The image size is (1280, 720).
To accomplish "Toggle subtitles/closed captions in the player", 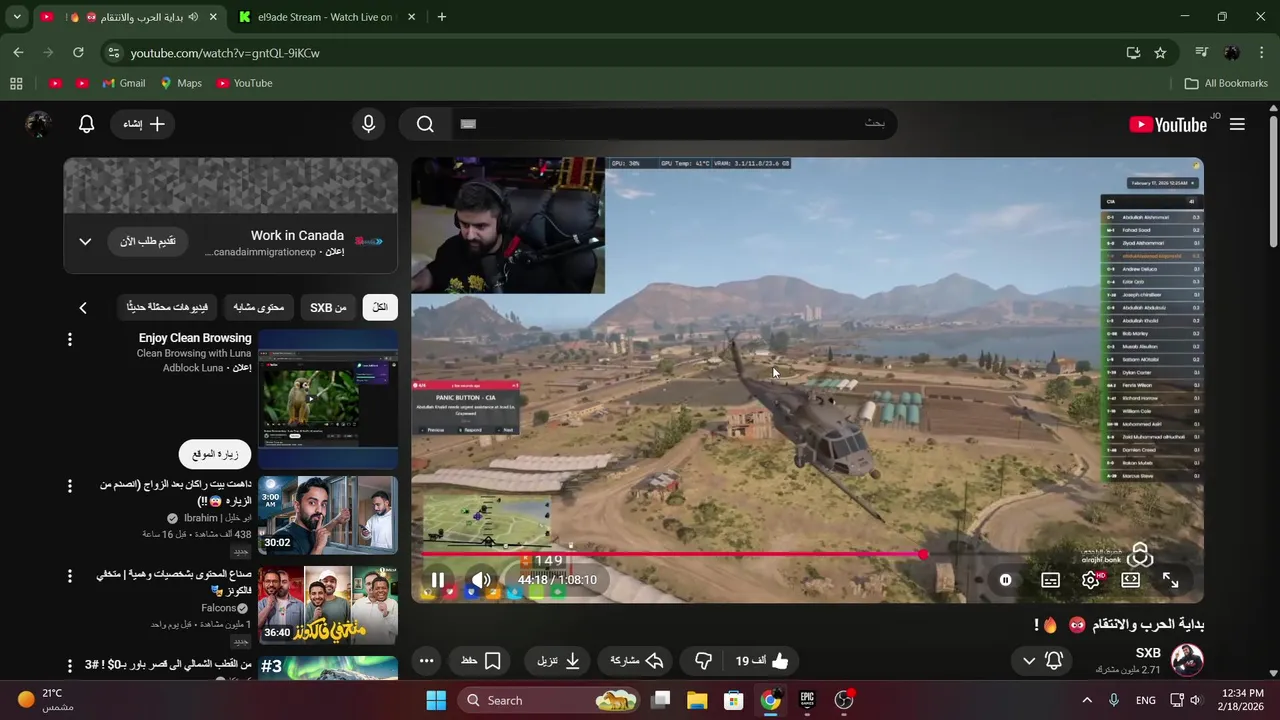I will click(1050, 580).
